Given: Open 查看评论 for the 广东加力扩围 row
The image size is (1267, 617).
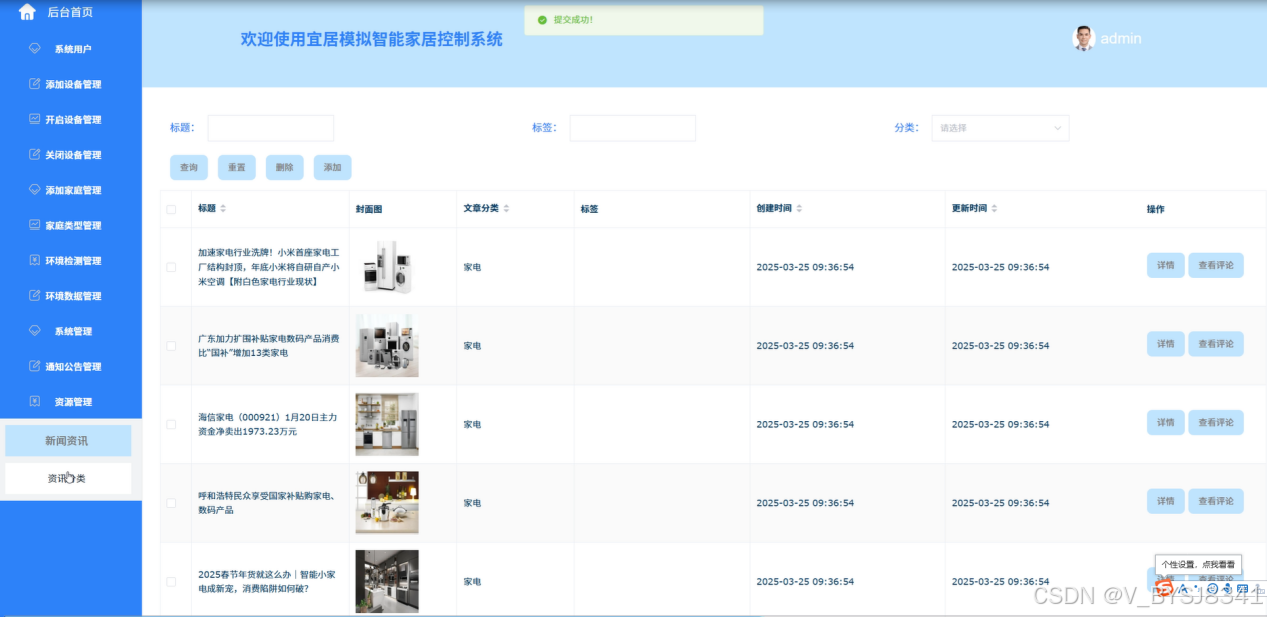Looking at the screenshot, I should (x=1216, y=344).
